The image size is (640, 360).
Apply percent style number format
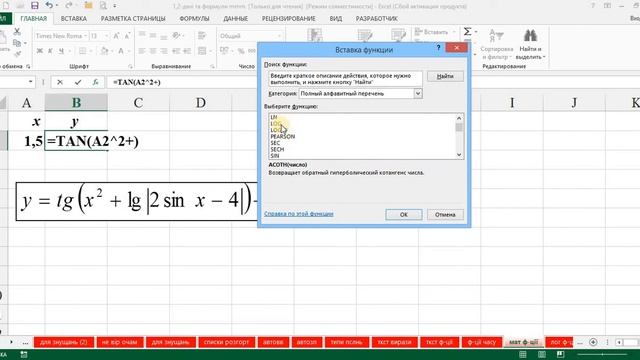[241, 51]
